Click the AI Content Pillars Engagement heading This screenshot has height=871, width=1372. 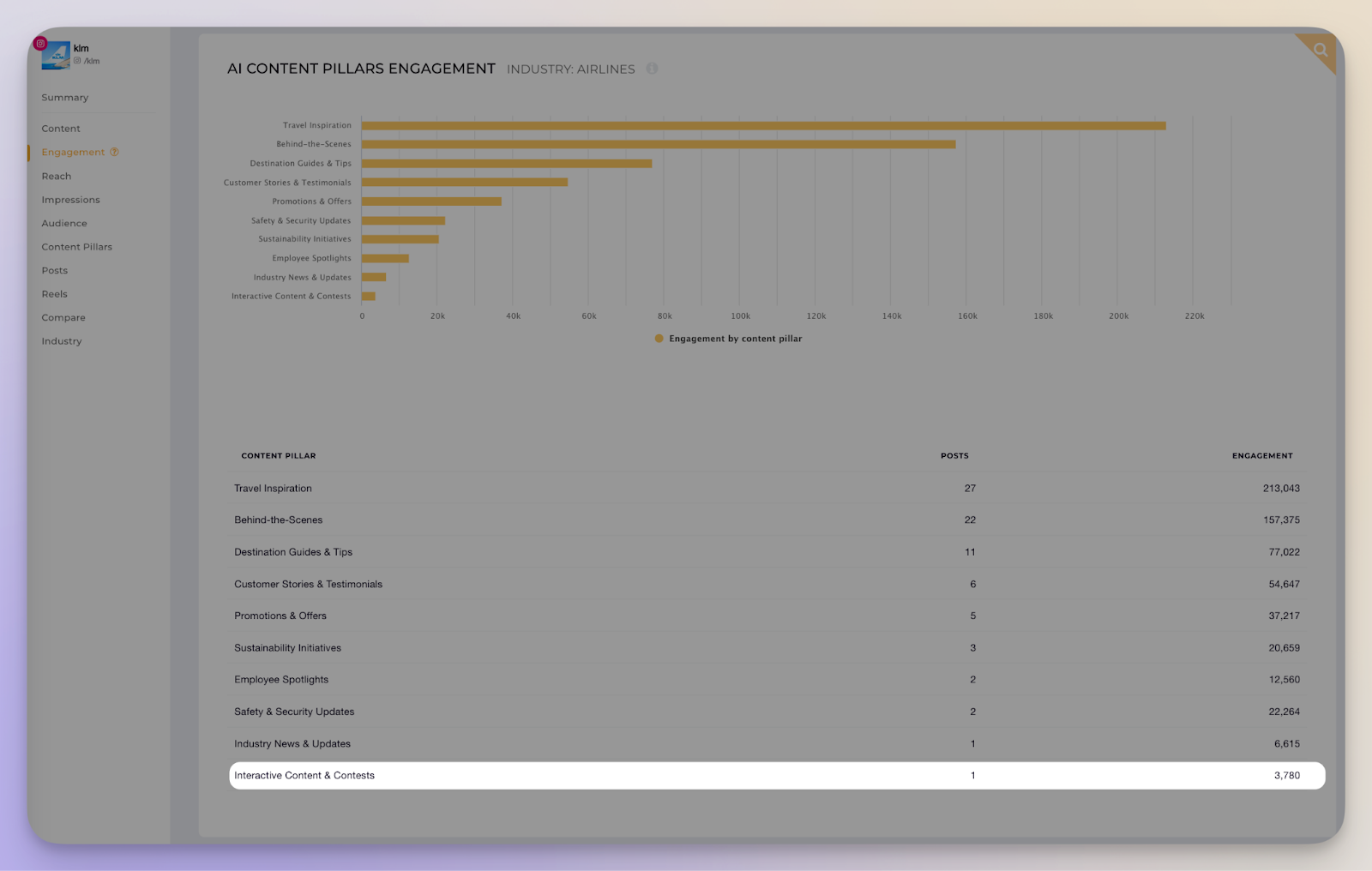361,69
